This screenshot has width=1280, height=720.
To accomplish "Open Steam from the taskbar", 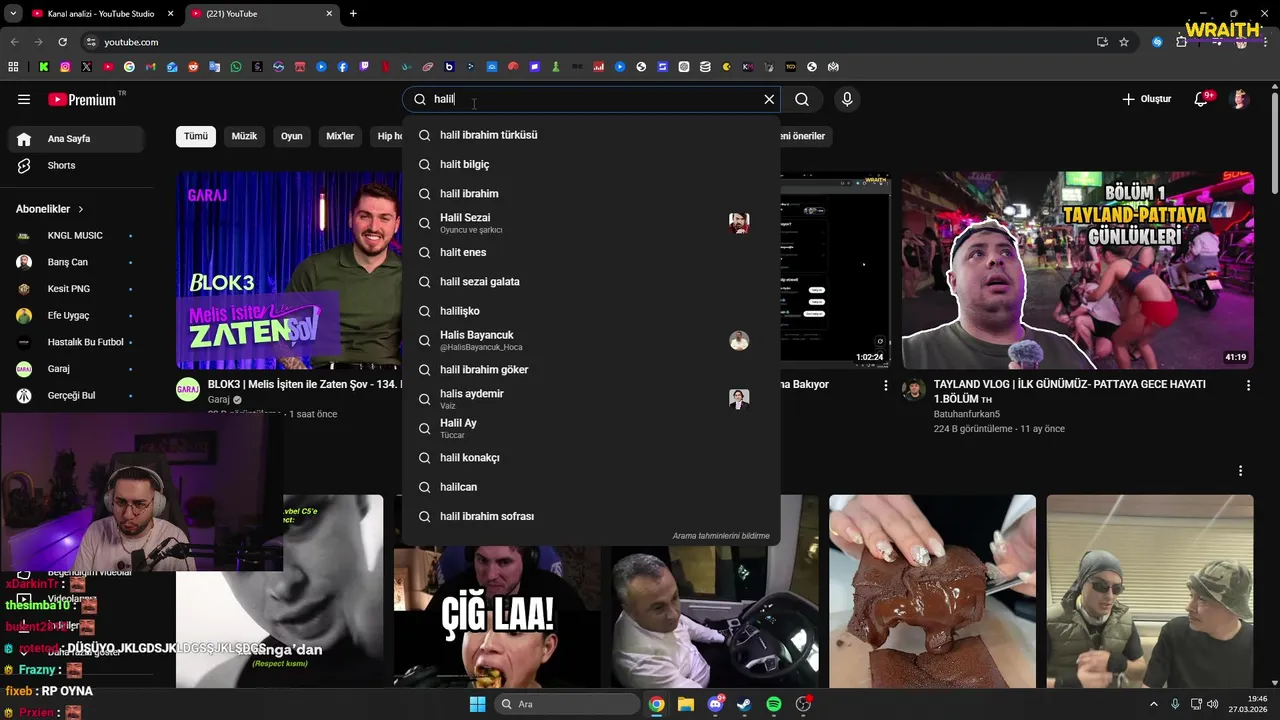I will [x=744, y=704].
